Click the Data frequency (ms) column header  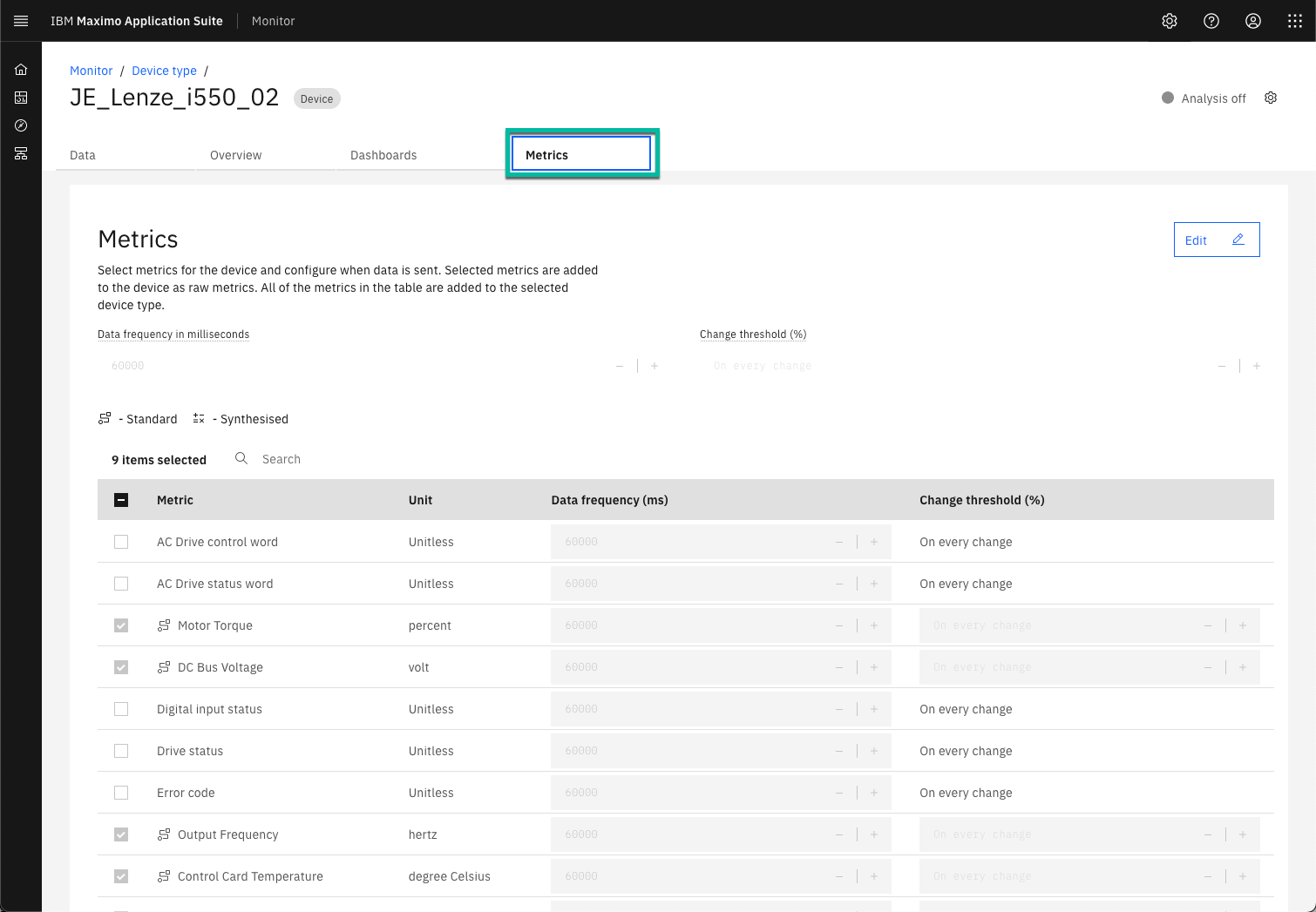(610, 500)
